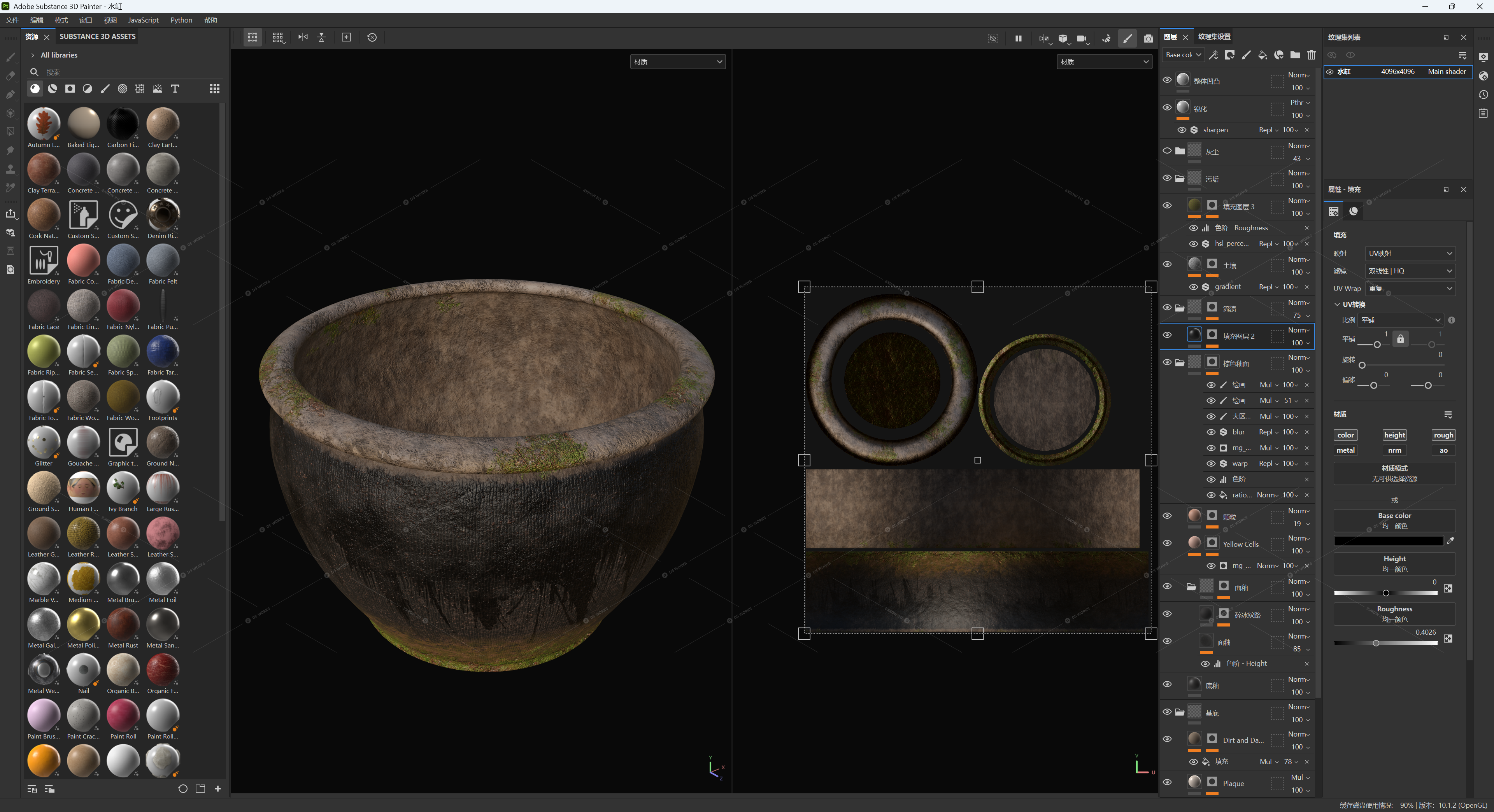Screen dimensions: 1494x812
Task: Click the history reset icon in top toolbar
Action: tap(372, 37)
